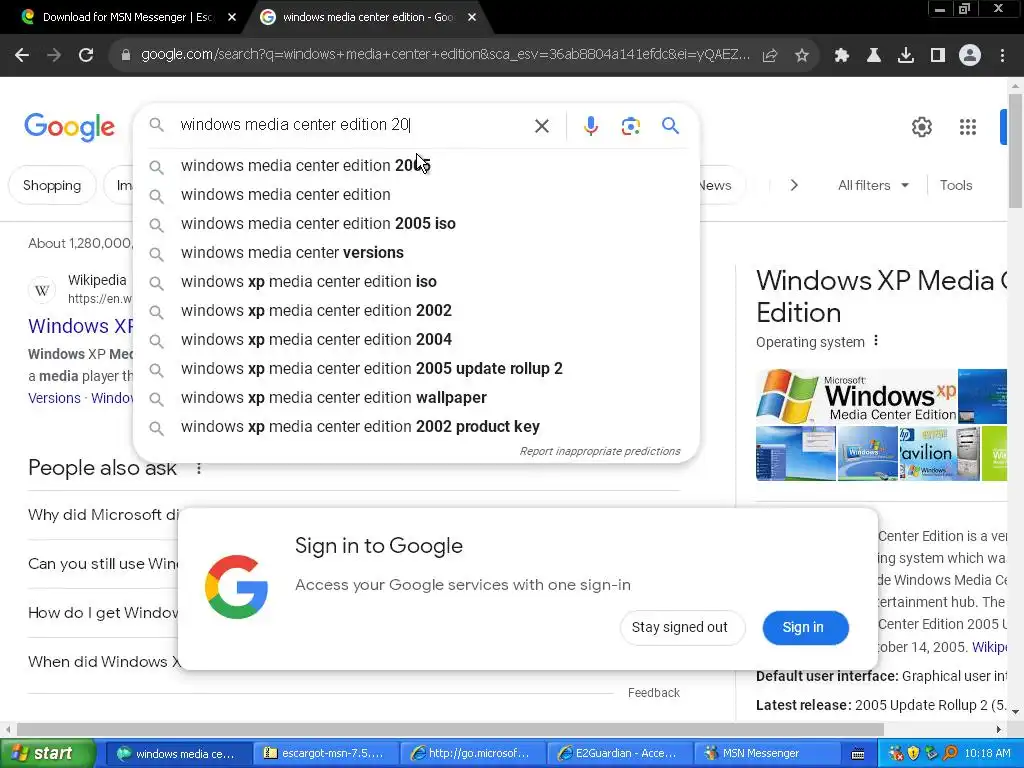The height and width of the screenshot is (768, 1024).
Task: Click the Windows security shield tray icon
Action: (x=913, y=753)
